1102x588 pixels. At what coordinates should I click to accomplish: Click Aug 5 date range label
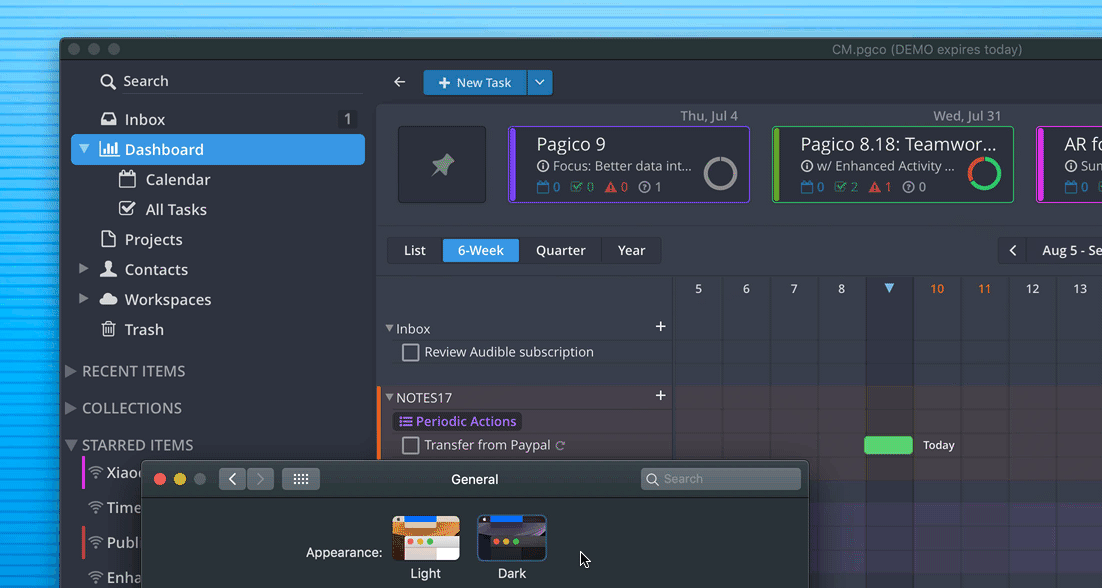1071,251
